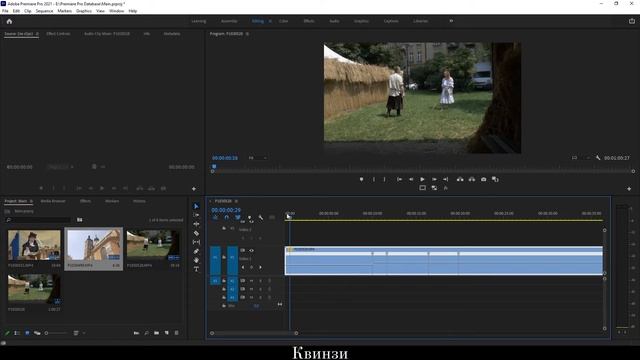Open the Select Zoom Level dropdown in Program monitor
Viewport: 640px width, 360px height.
tap(258, 158)
